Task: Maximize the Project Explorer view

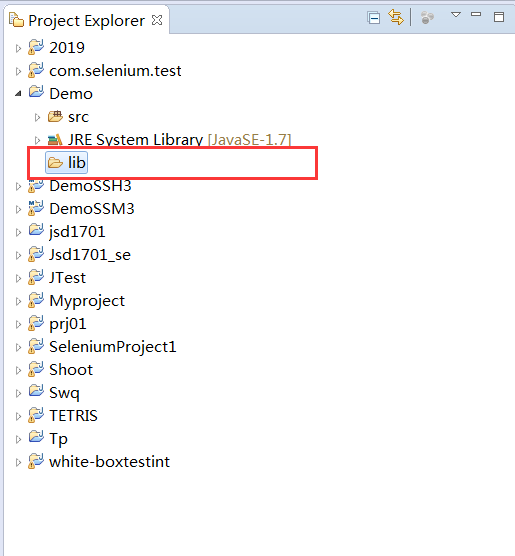Action: click(499, 17)
